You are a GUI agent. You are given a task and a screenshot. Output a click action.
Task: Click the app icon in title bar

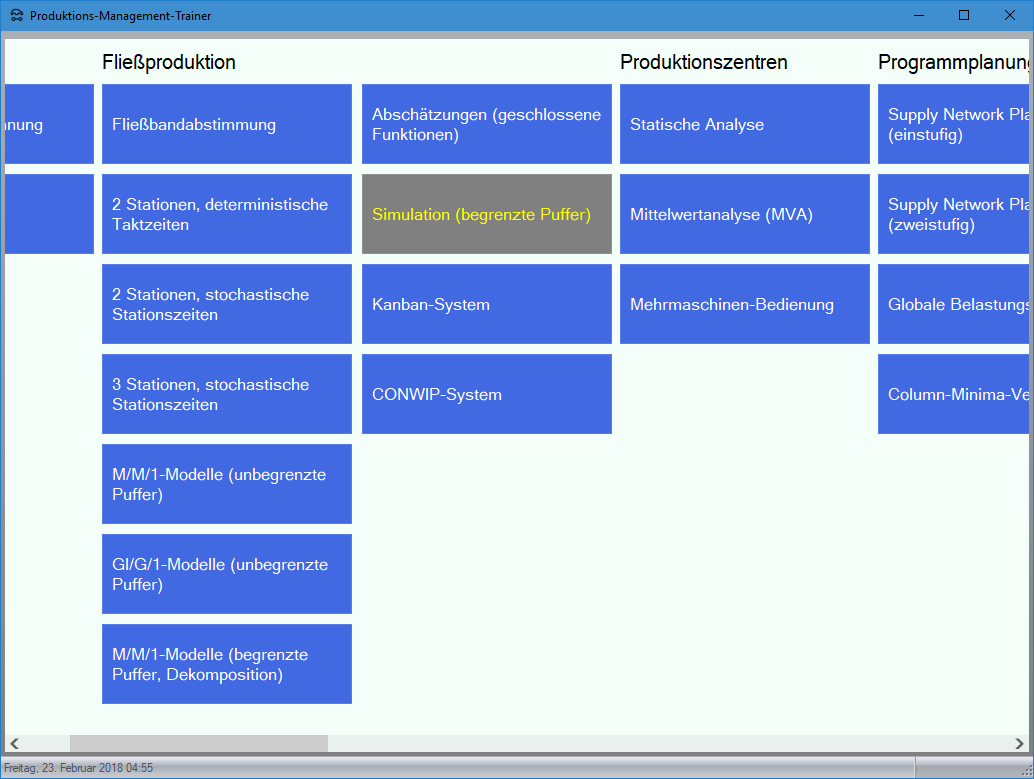pos(16,16)
